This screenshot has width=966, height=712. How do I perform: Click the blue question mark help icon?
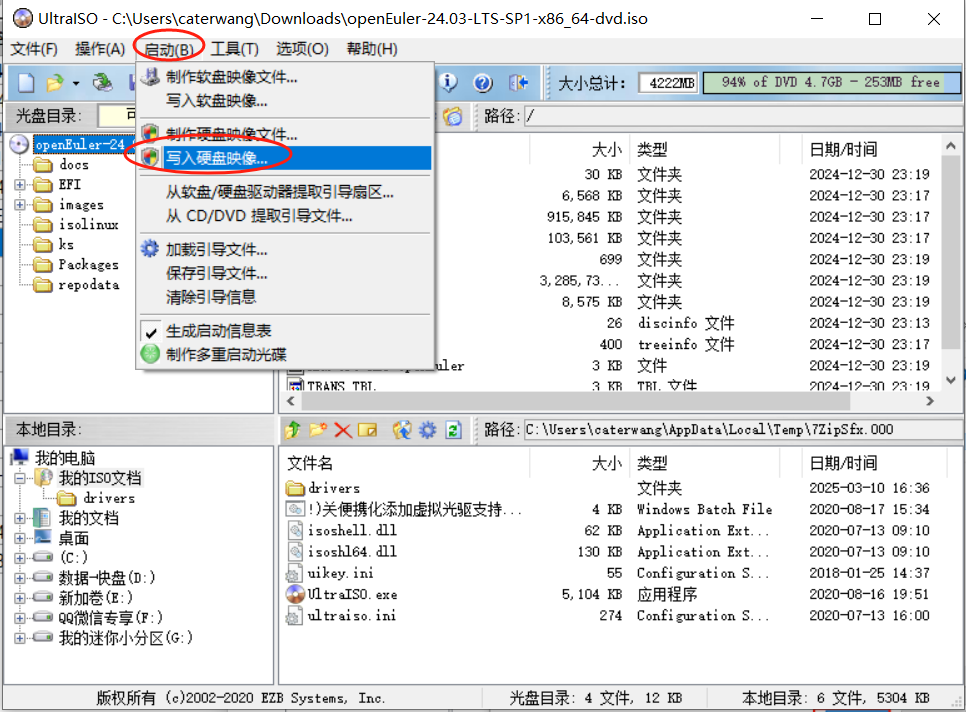(483, 82)
